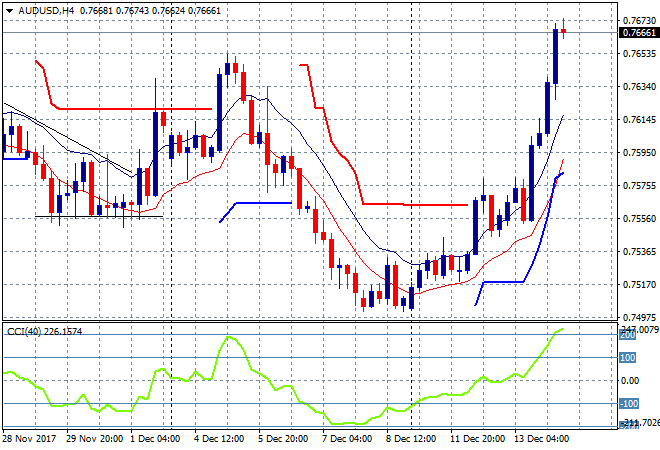This screenshot has height=450, width=660.
Task: Click the 0.76340 price scale label
Action: [639, 86]
